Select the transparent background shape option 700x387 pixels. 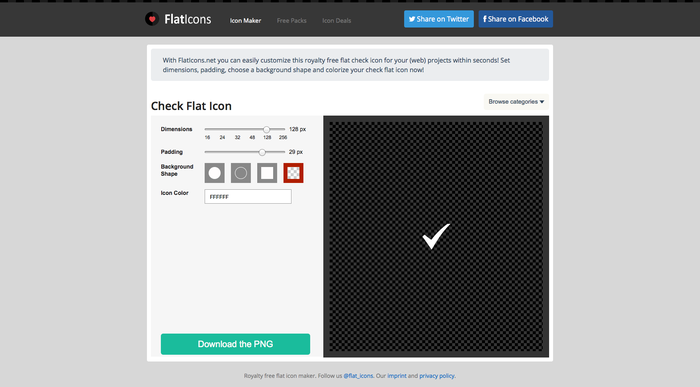click(293, 173)
